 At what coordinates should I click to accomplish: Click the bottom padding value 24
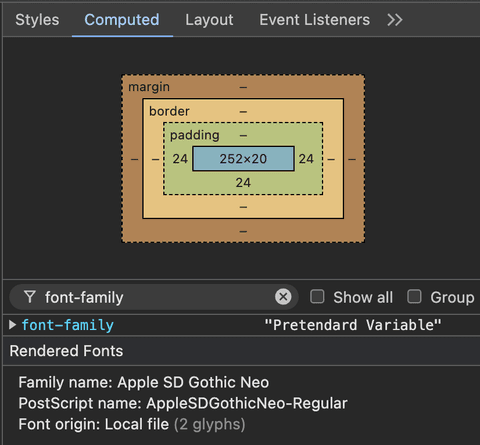tap(243, 183)
